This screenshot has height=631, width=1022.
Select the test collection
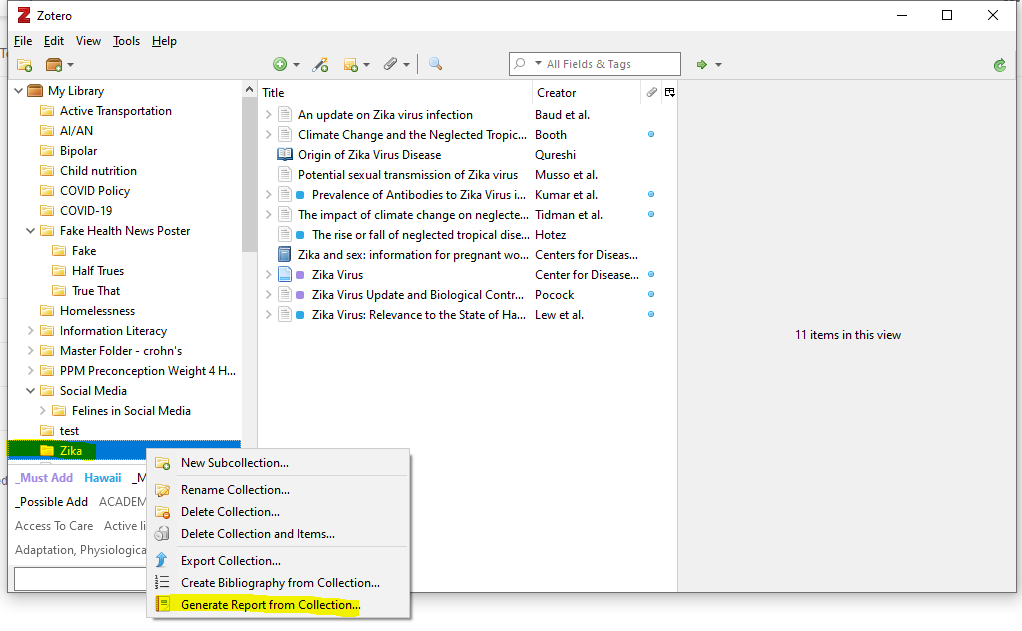pos(69,431)
